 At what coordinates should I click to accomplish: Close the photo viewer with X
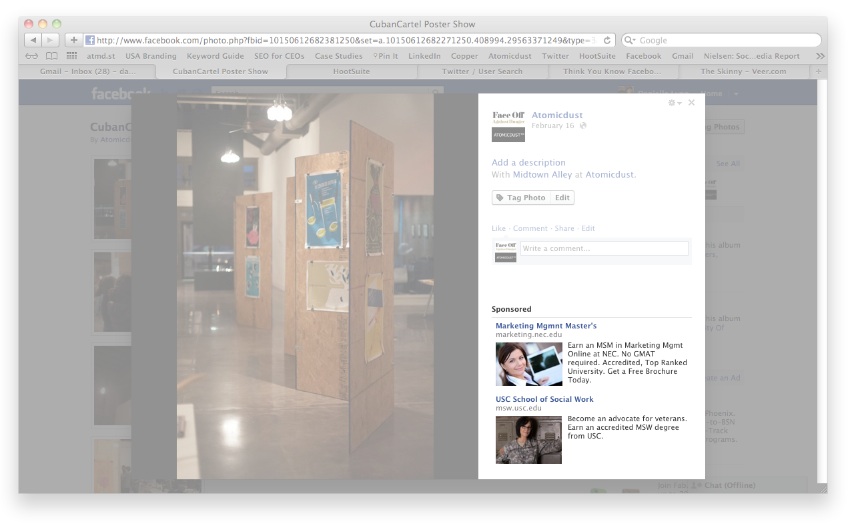click(x=691, y=102)
